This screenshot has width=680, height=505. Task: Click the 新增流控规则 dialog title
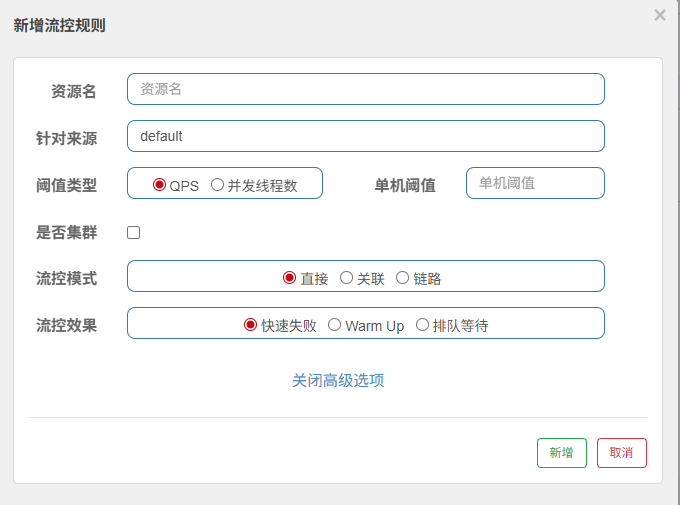tap(59, 25)
